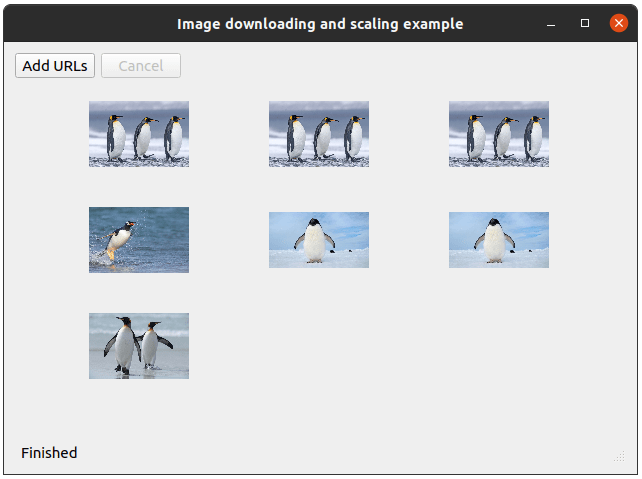Minimize the image downloading window
Screen dimensions: 642x479
[551, 23]
